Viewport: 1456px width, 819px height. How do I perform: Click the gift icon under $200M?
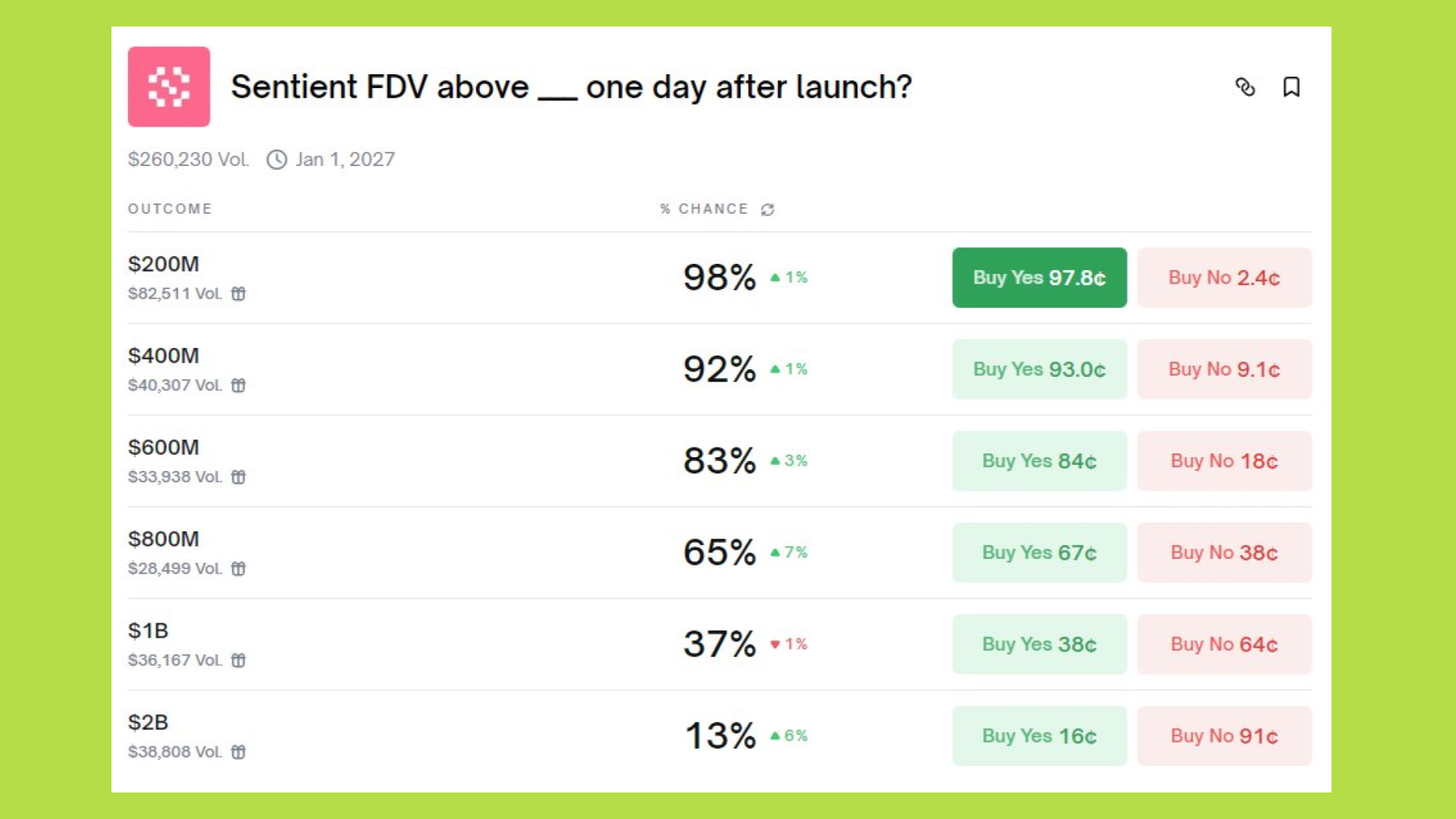pos(238,293)
